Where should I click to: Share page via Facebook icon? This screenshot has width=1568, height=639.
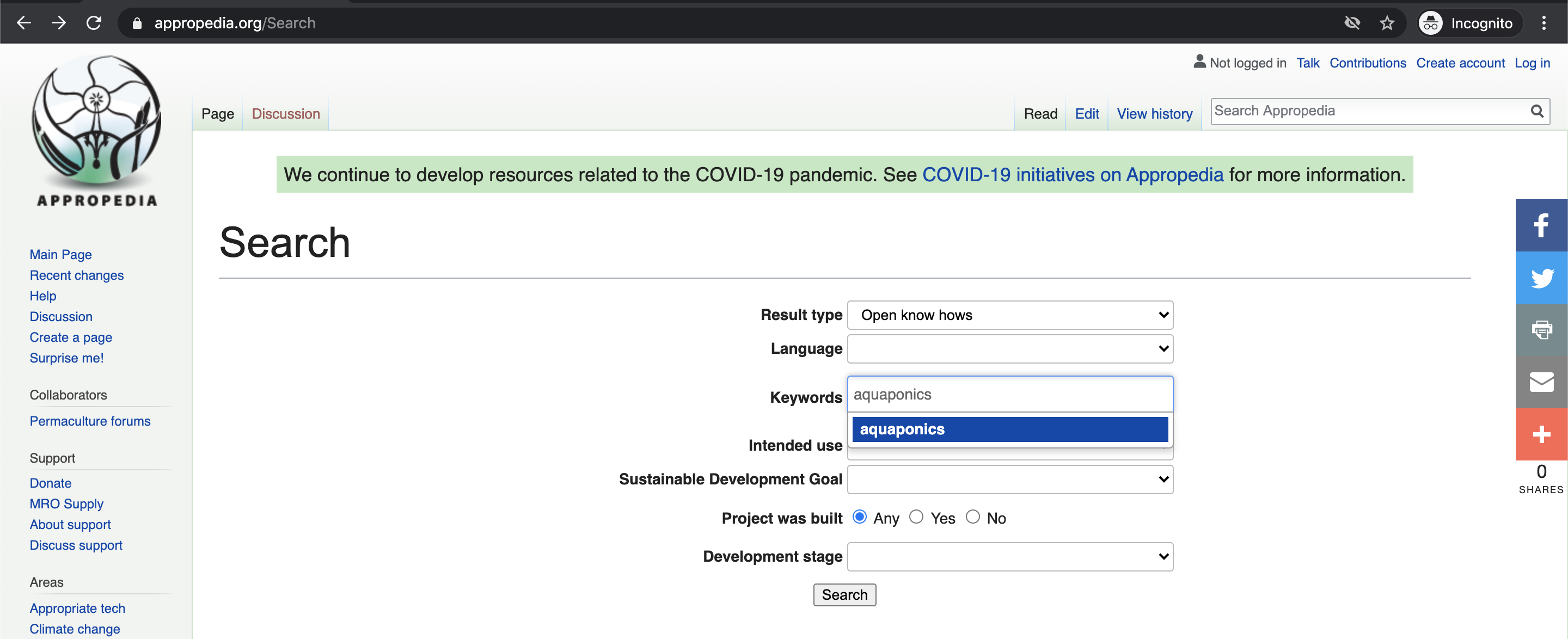click(1541, 225)
